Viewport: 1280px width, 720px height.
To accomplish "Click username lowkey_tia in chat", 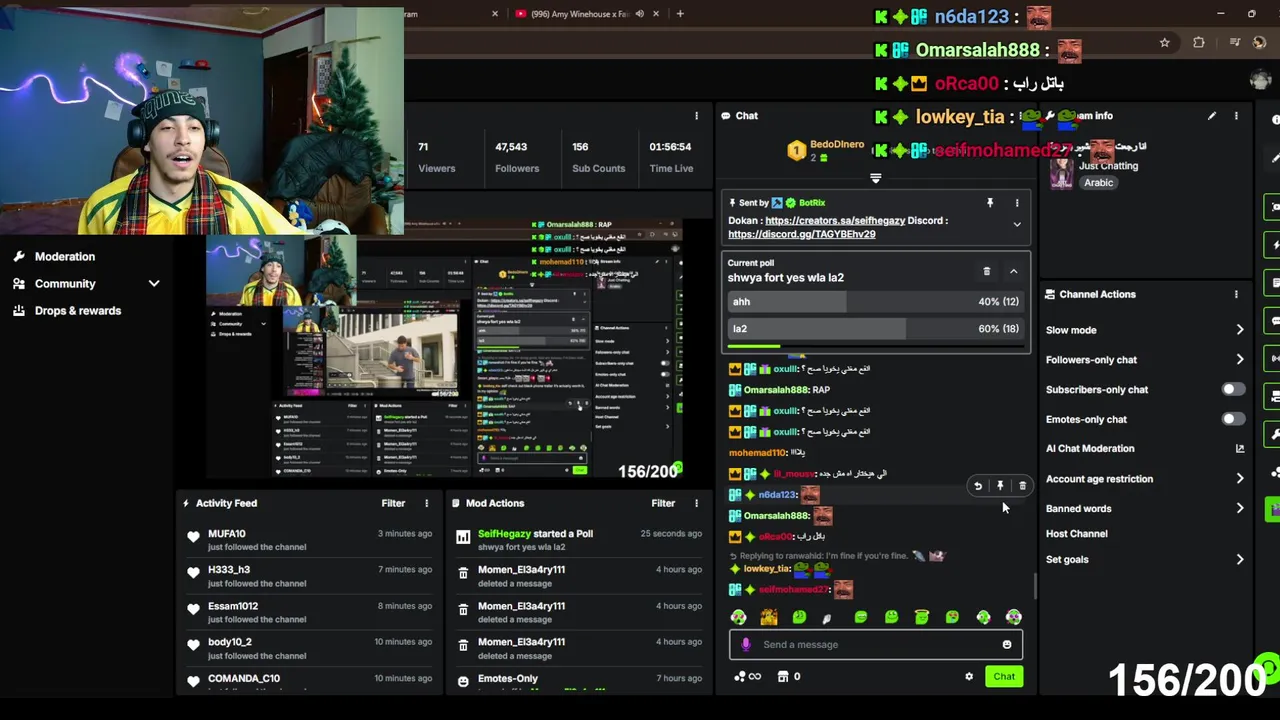I will coord(767,569).
